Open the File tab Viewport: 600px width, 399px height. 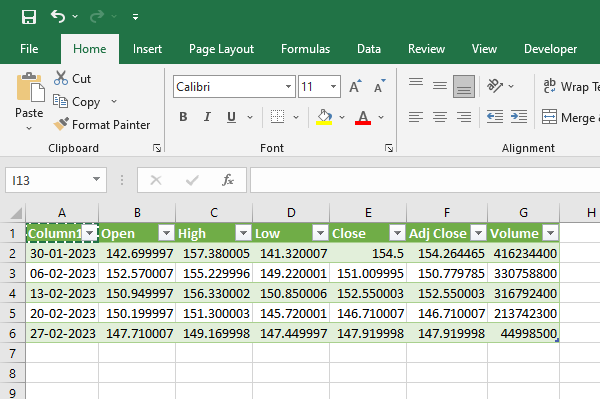pyautogui.click(x=29, y=49)
